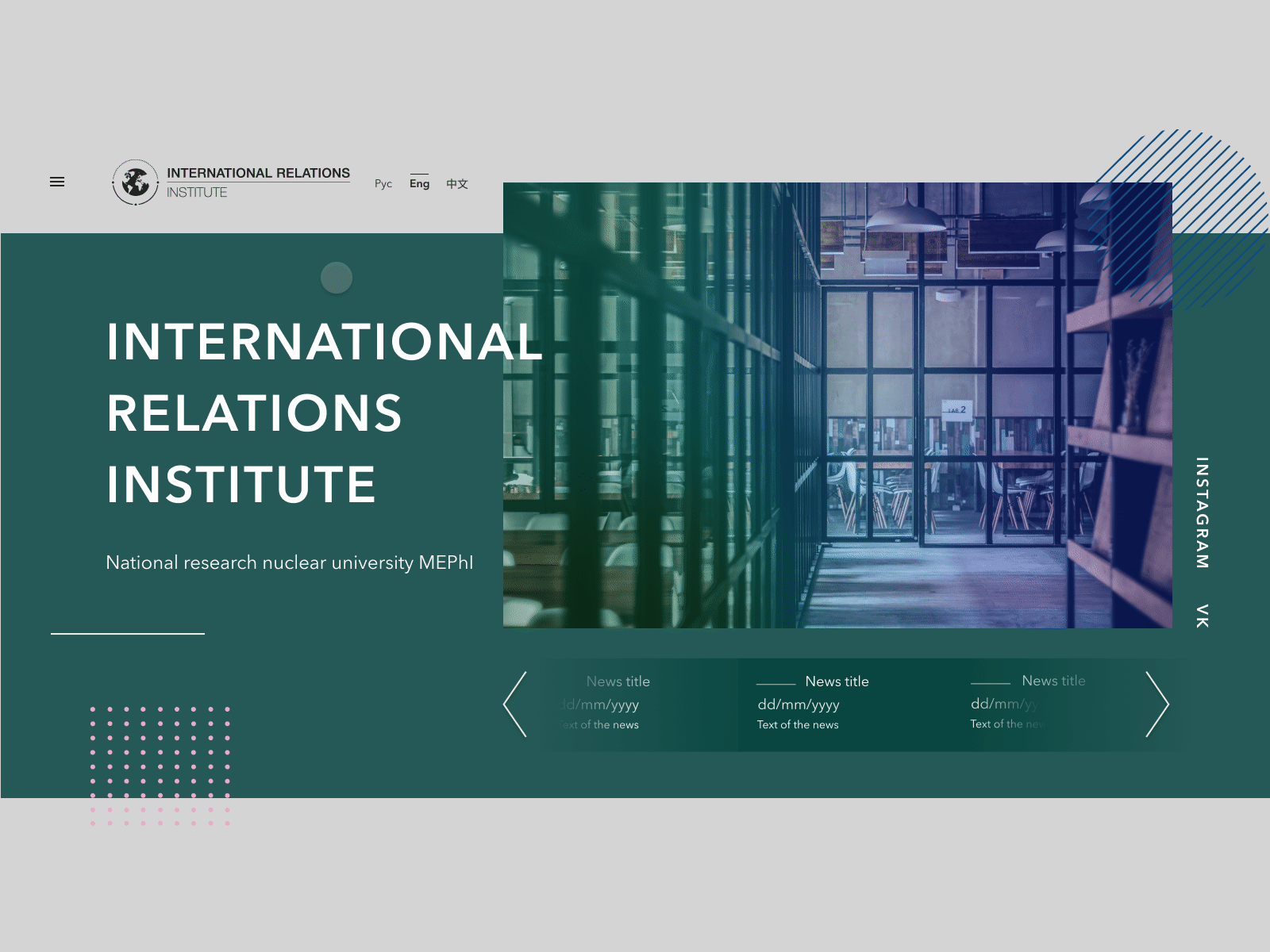
Task: Show next news with right arrow
Action: [1157, 704]
